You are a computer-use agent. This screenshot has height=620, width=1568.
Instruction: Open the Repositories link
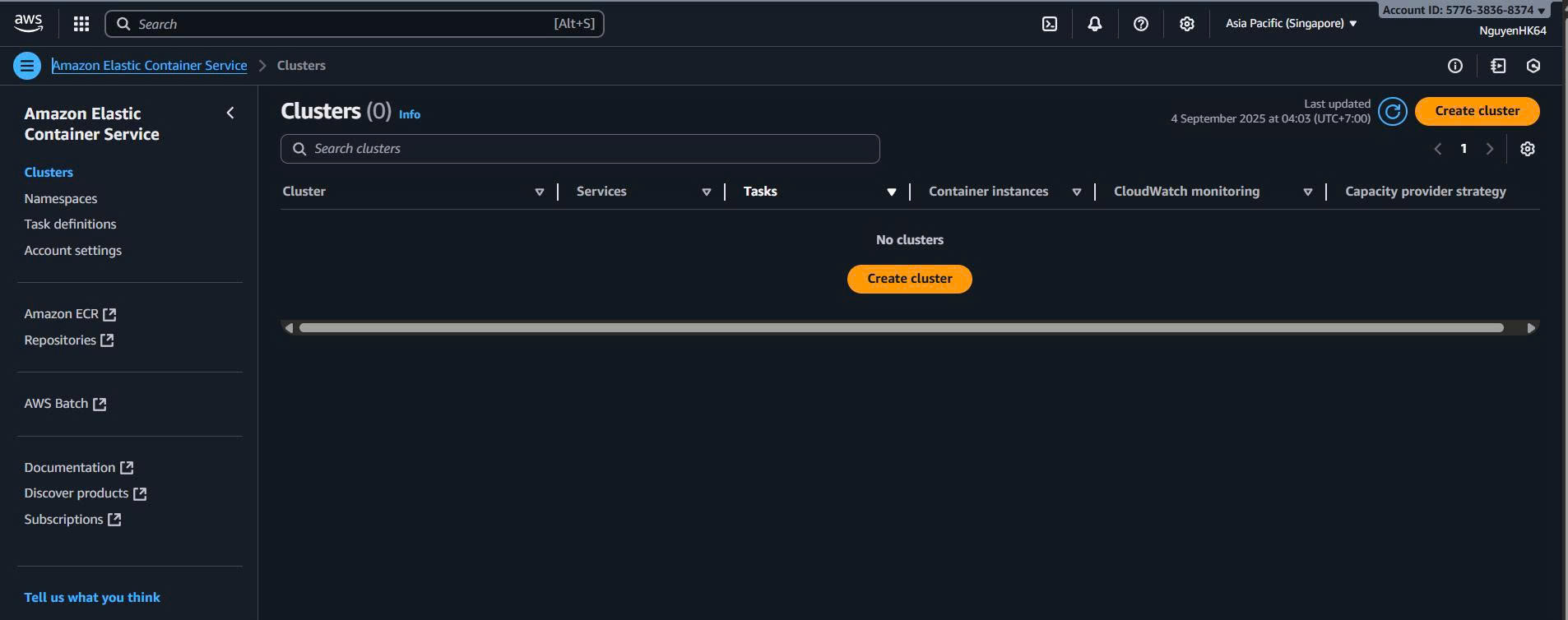pyautogui.click(x=60, y=340)
